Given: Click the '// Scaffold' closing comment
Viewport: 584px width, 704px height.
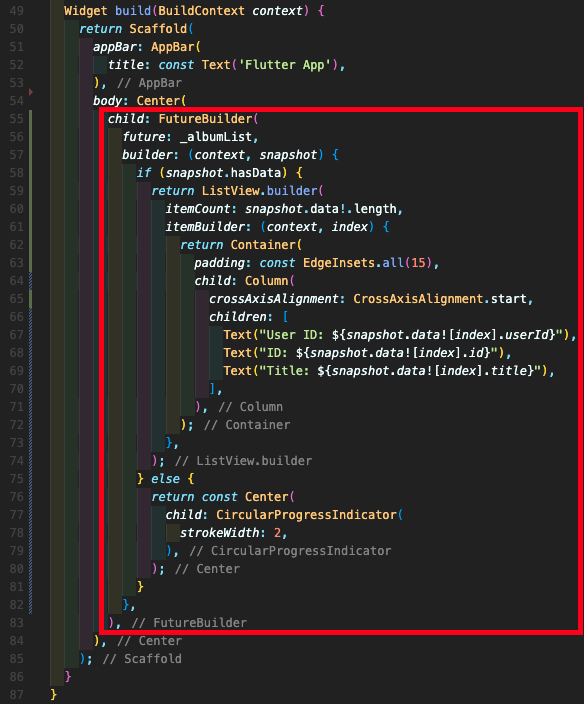Looking at the screenshot, I should tap(142, 659).
